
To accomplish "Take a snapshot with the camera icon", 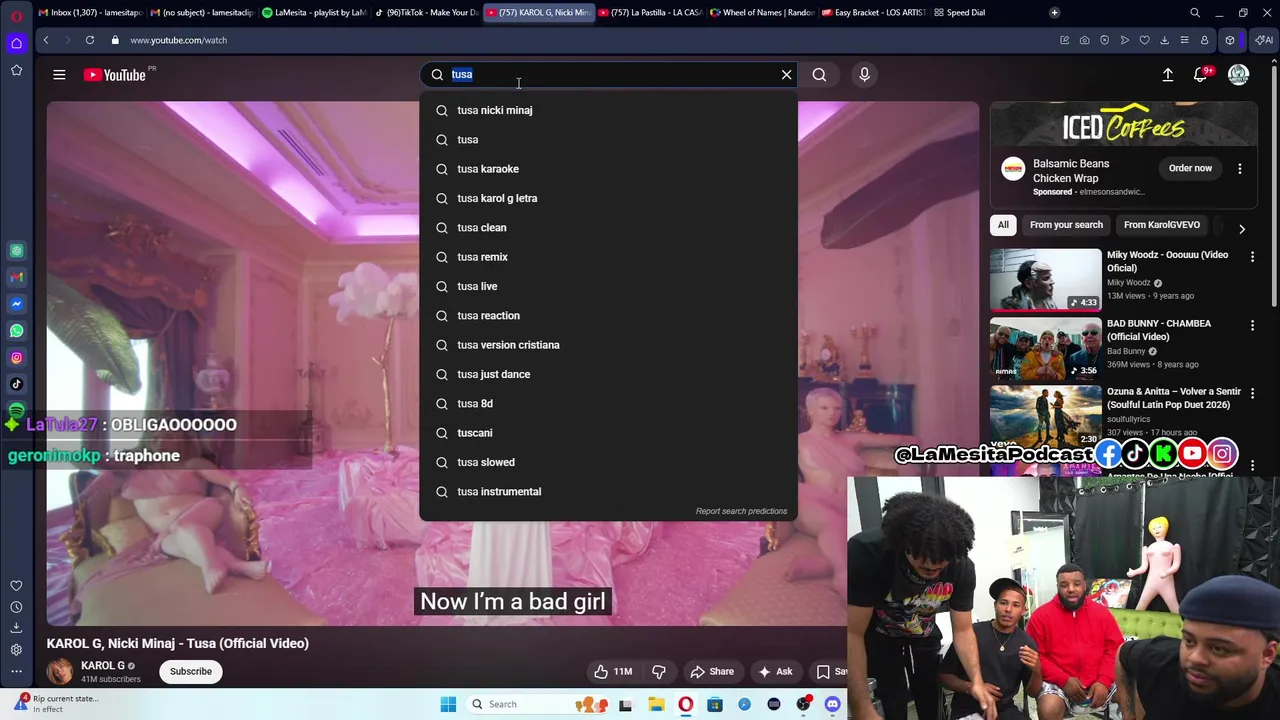I will (1084, 40).
